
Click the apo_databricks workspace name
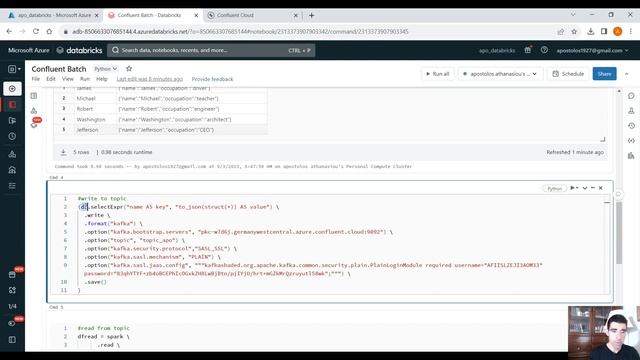(x=497, y=51)
